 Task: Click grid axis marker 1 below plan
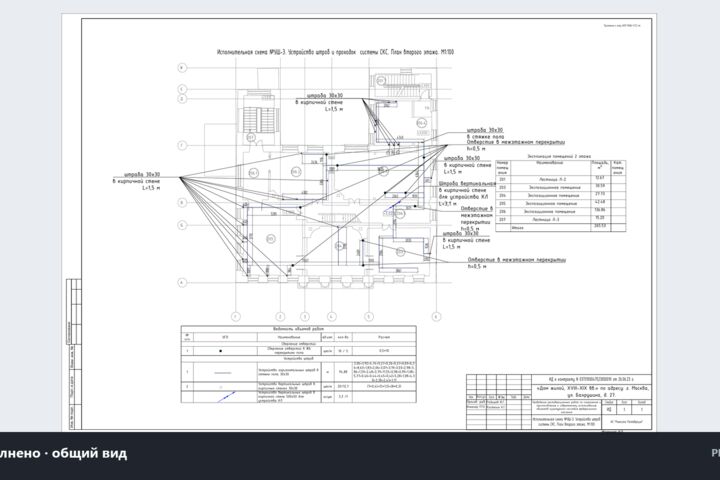(x=236, y=316)
